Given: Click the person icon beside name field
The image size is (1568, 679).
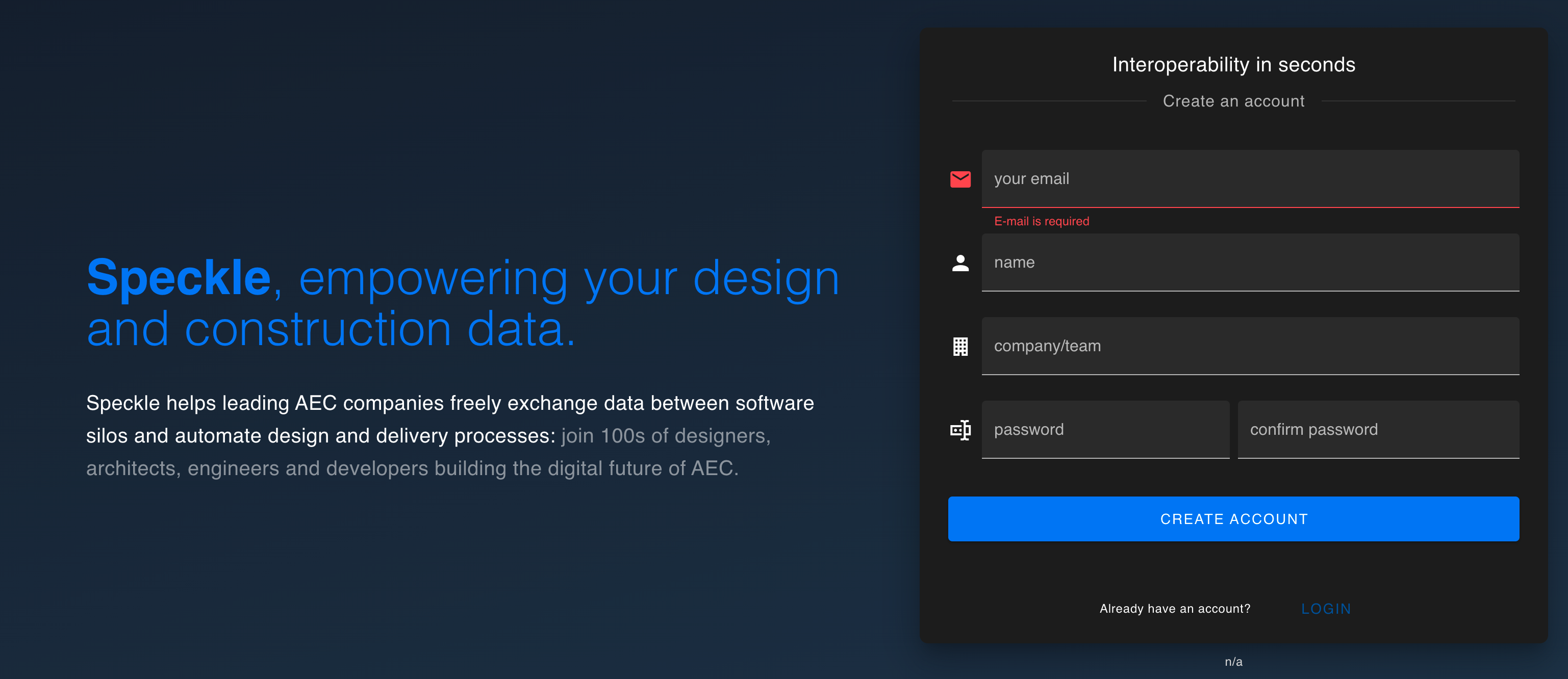Looking at the screenshot, I should (x=960, y=263).
